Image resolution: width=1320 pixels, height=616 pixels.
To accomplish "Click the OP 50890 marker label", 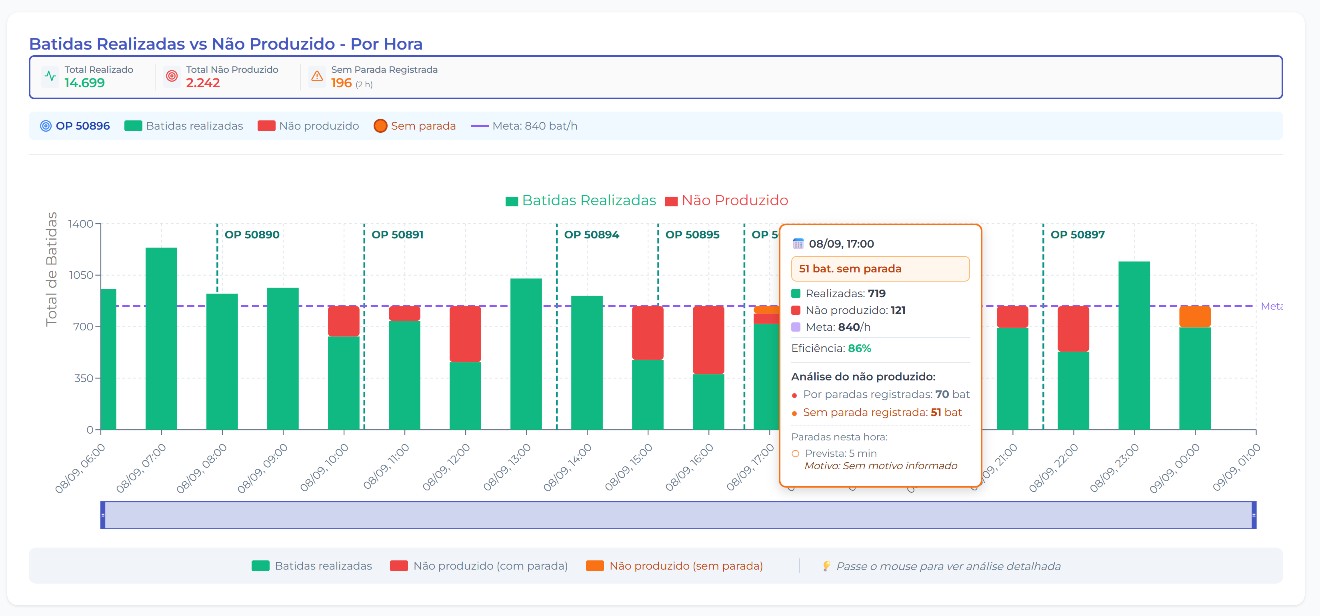I will click(252, 235).
